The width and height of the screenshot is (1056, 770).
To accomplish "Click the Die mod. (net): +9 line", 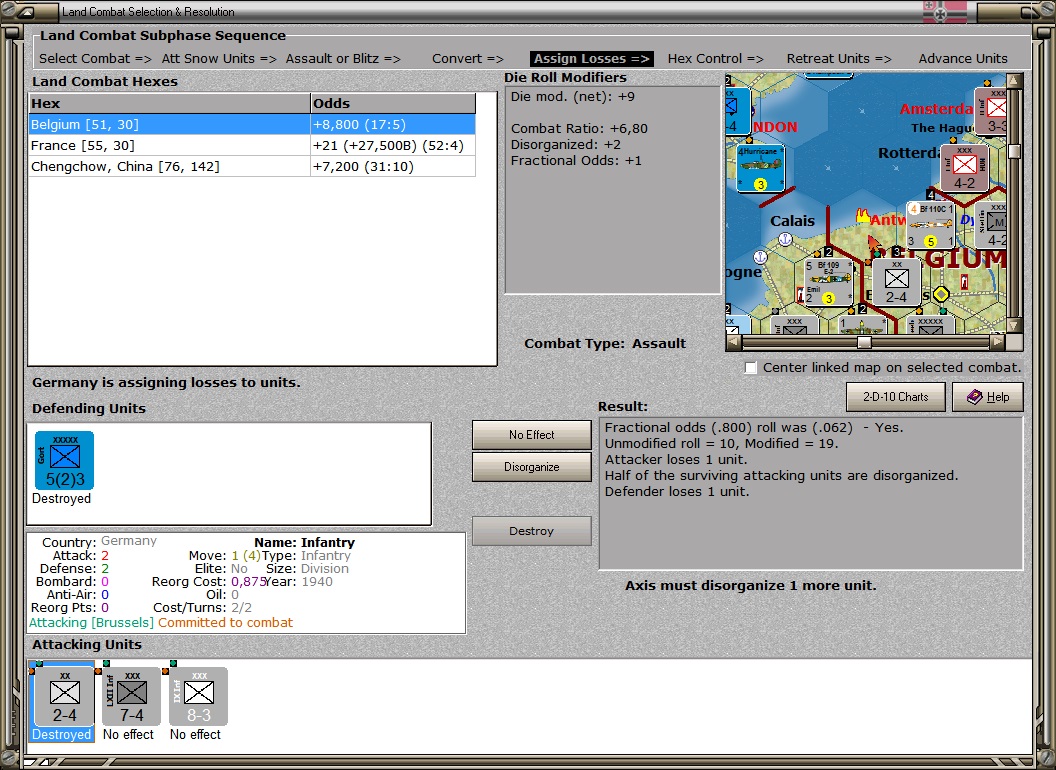I will click(x=572, y=96).
